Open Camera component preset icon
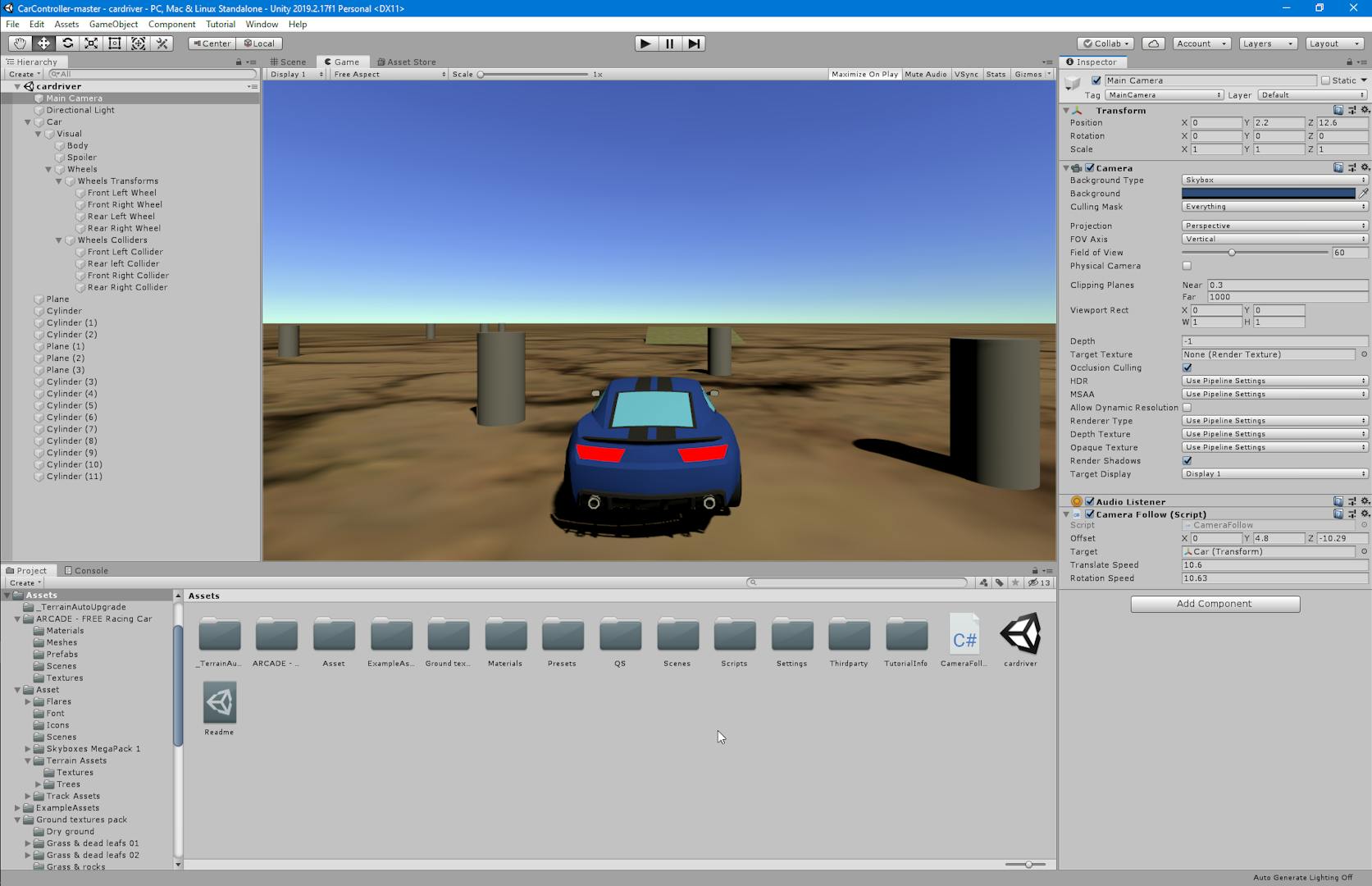This screenshot has width=1372, height=886. 1351,167
